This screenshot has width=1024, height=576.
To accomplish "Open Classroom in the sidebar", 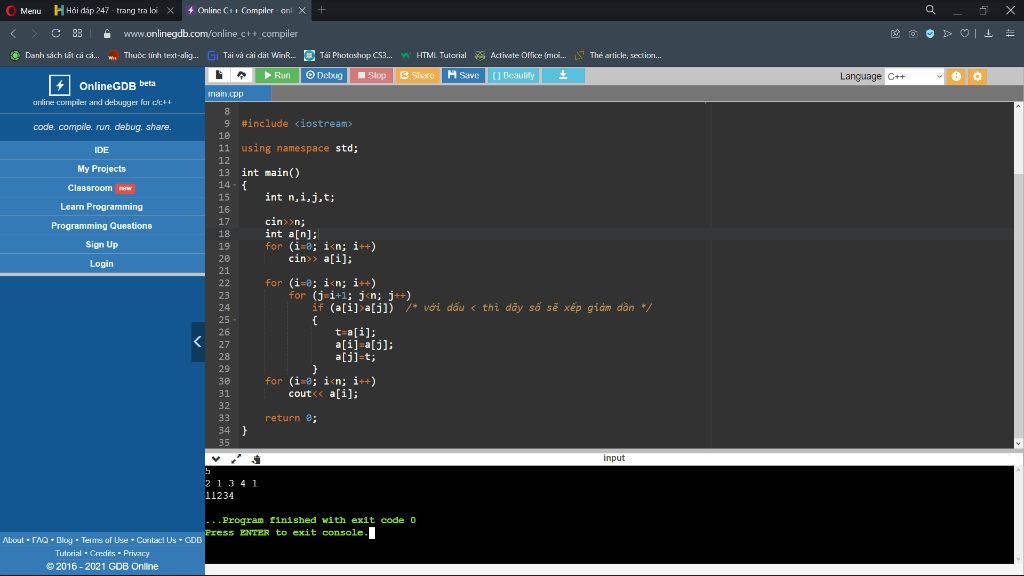I will point(102,187).
